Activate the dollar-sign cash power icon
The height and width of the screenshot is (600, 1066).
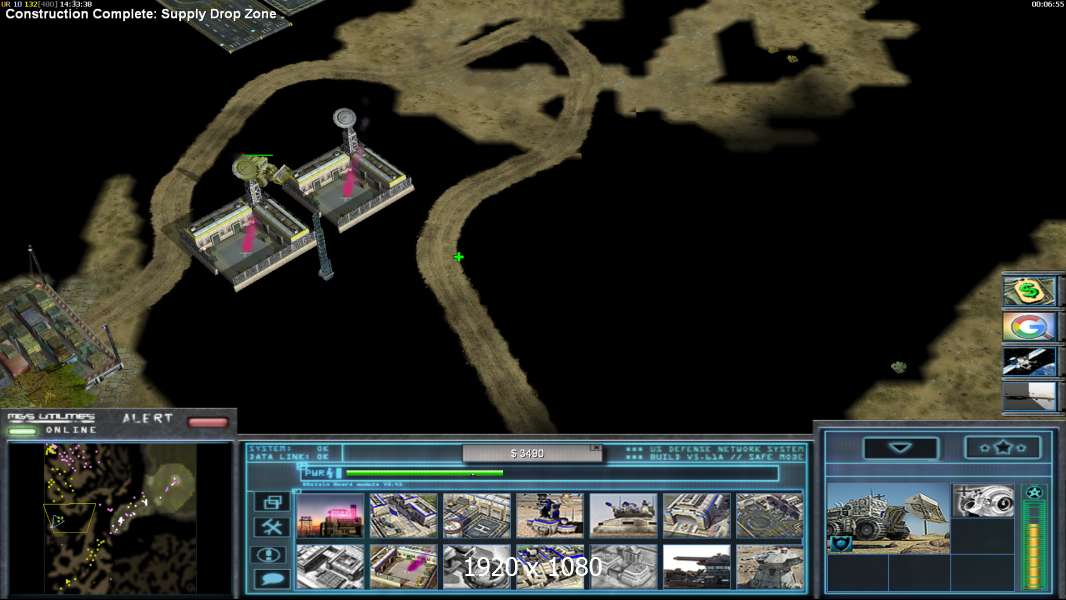click(1029, 292)
